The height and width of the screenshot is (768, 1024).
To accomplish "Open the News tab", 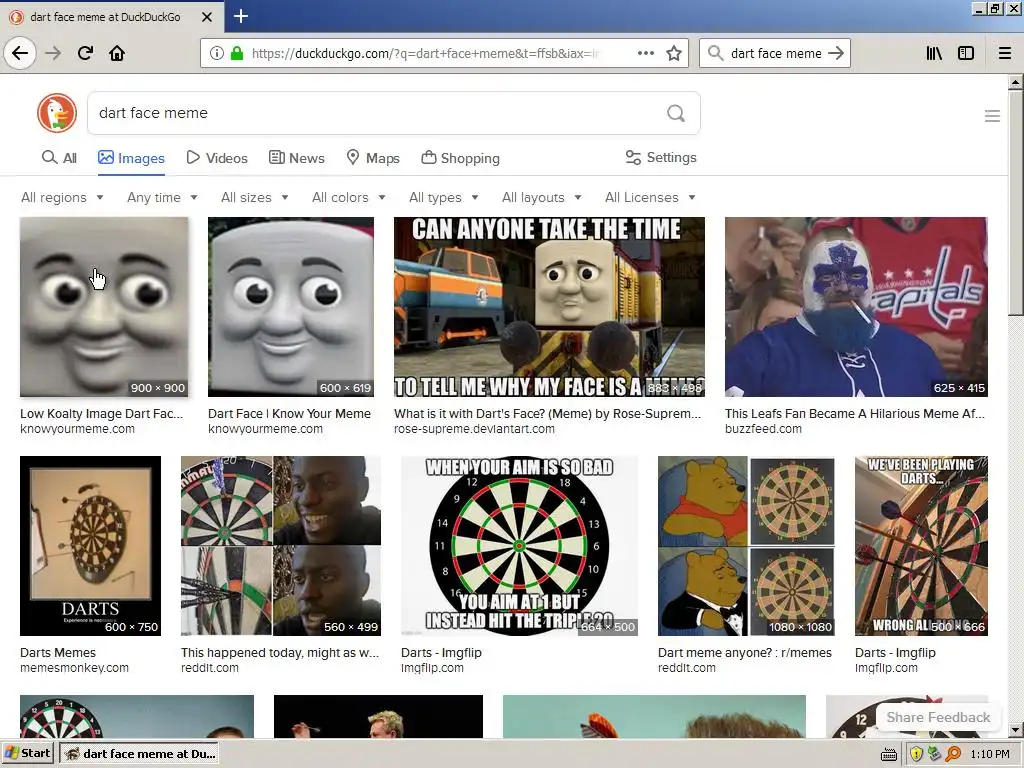I will [x=297, y=158].
